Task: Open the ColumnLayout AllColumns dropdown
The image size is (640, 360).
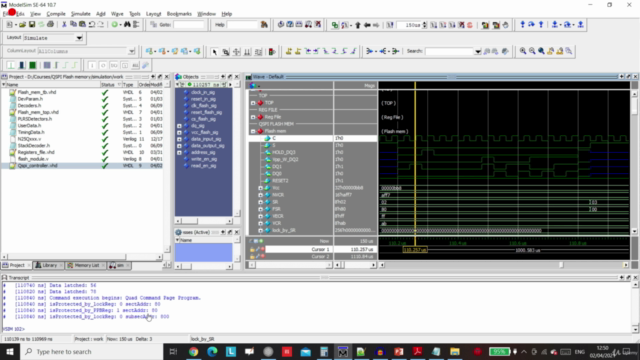Action: (131, 51)
